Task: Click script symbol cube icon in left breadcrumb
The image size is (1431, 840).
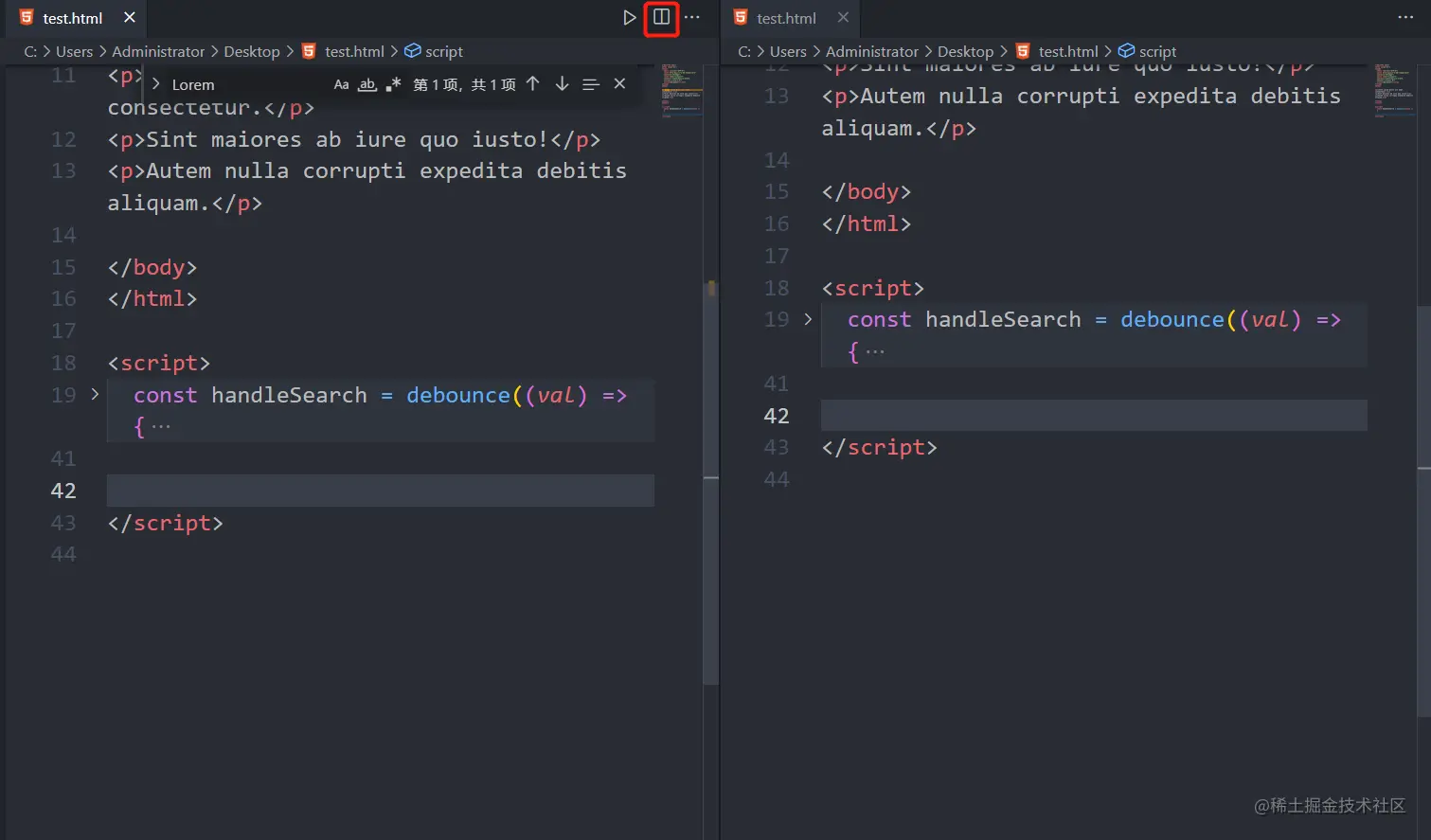Action: point(412,50)
